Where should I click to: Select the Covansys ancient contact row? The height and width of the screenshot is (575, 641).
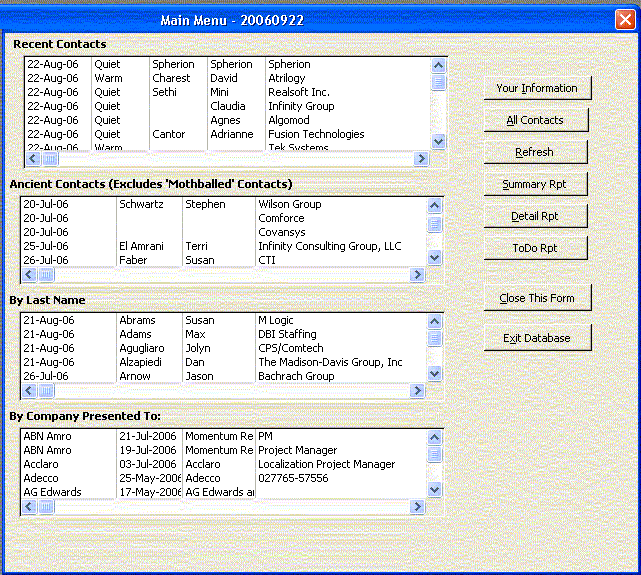[224, 232]
